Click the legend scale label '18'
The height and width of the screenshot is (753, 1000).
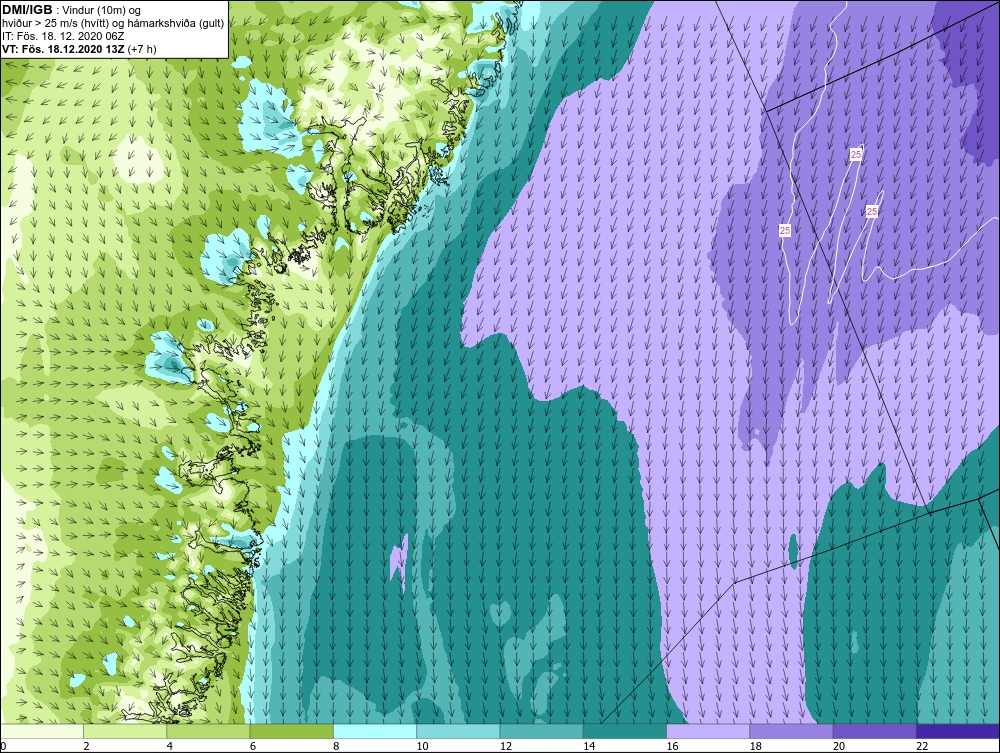click(755, 747)
